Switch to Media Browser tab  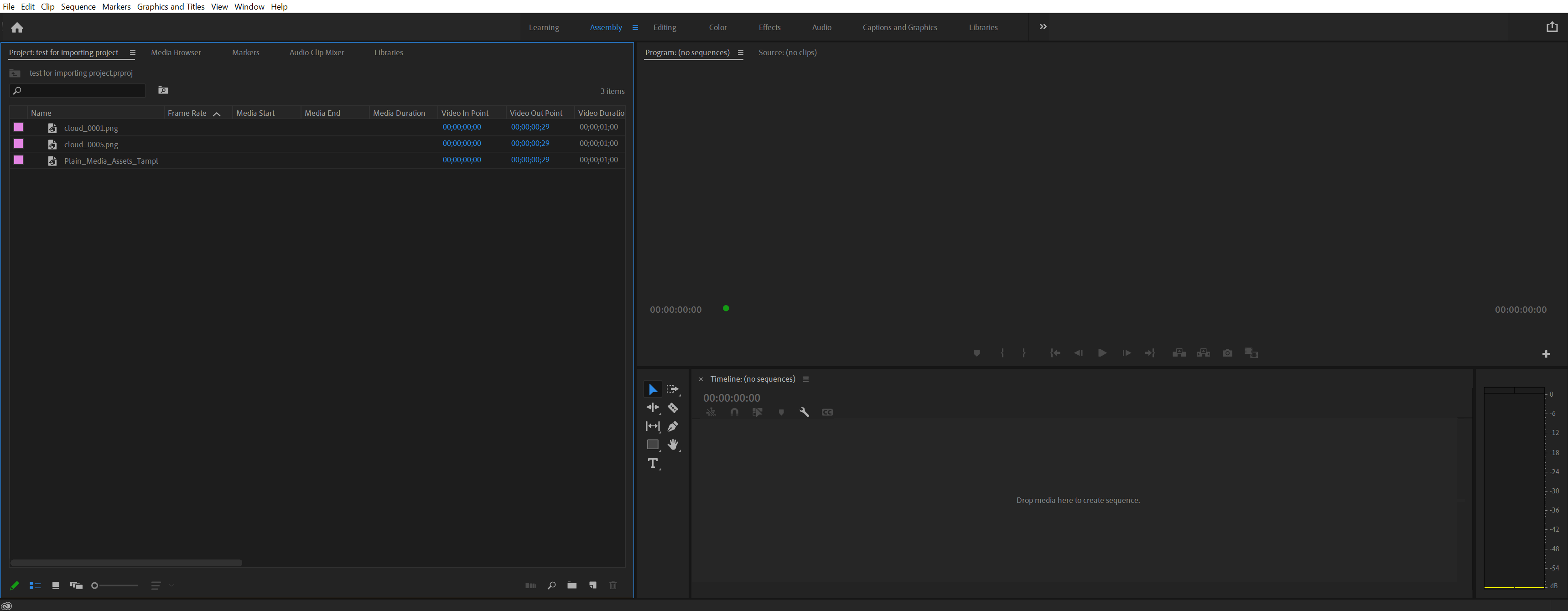click(x=176, y=52)
